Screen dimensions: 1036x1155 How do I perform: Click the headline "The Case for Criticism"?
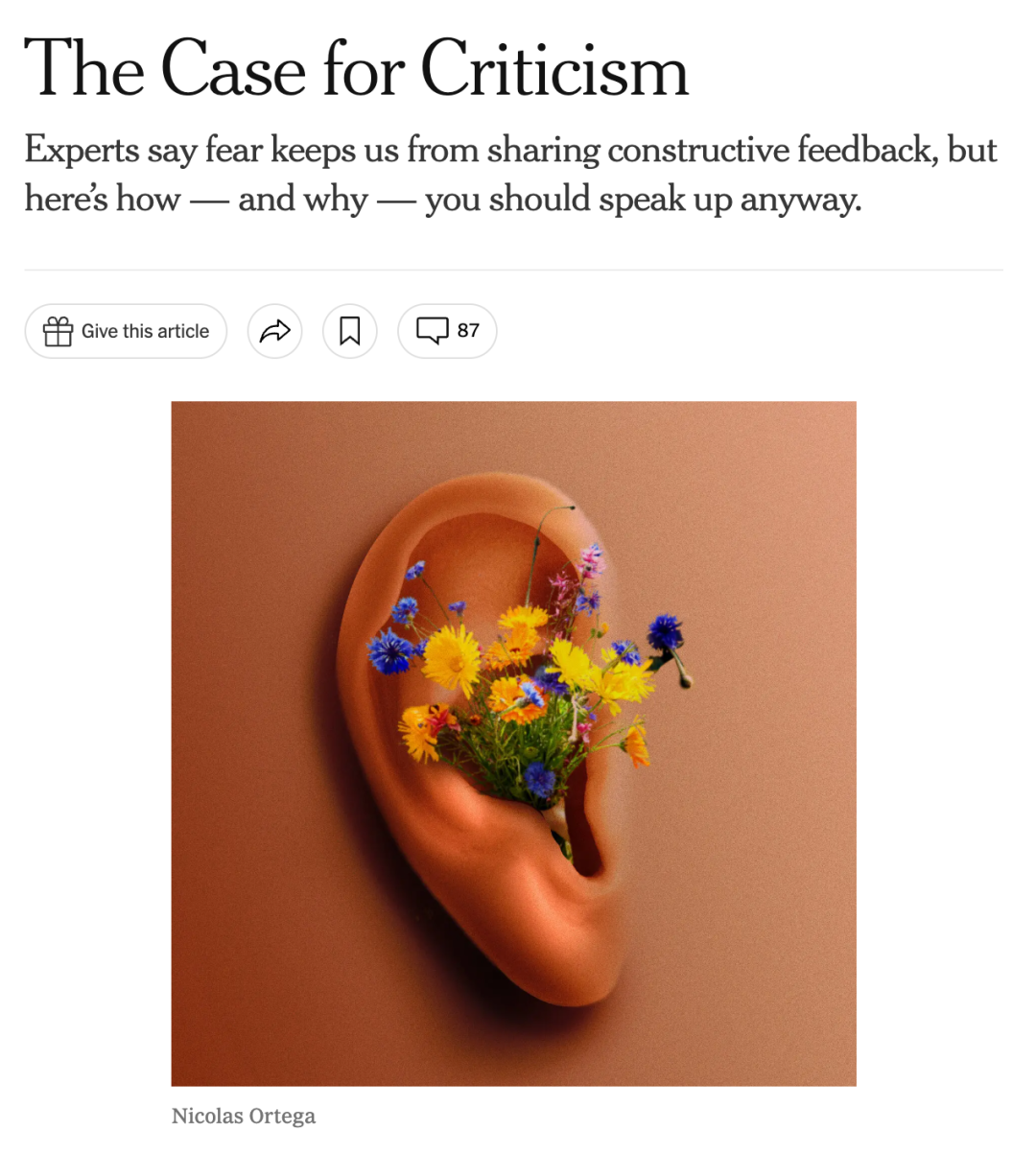point(357,68)
